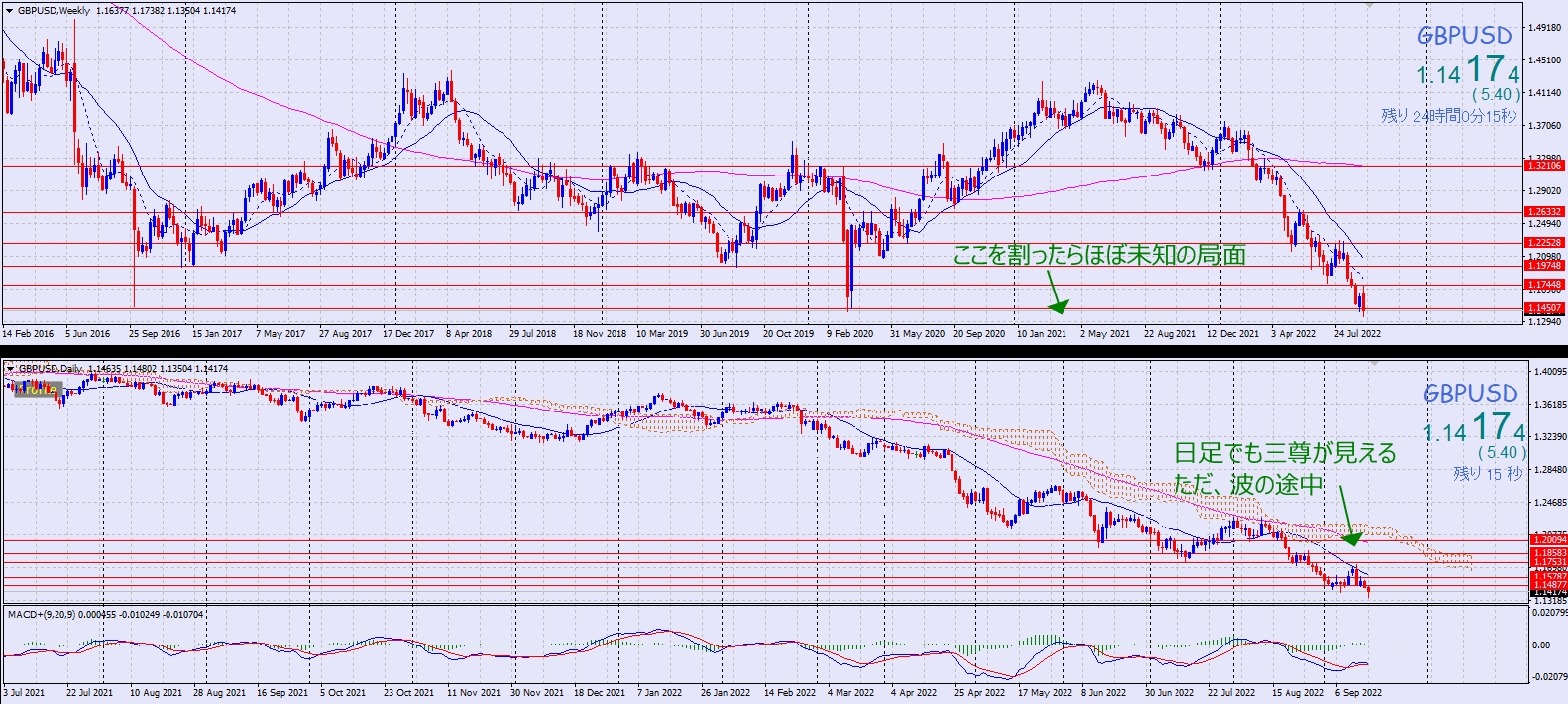Click the 1.49180 value on Weekly price scale
This screenshot has height=704, width=1568.
1546,28
